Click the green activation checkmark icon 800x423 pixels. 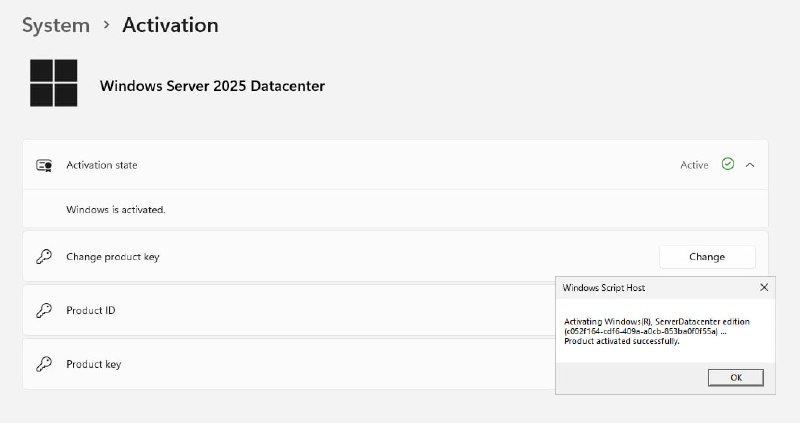click(728, 164)
